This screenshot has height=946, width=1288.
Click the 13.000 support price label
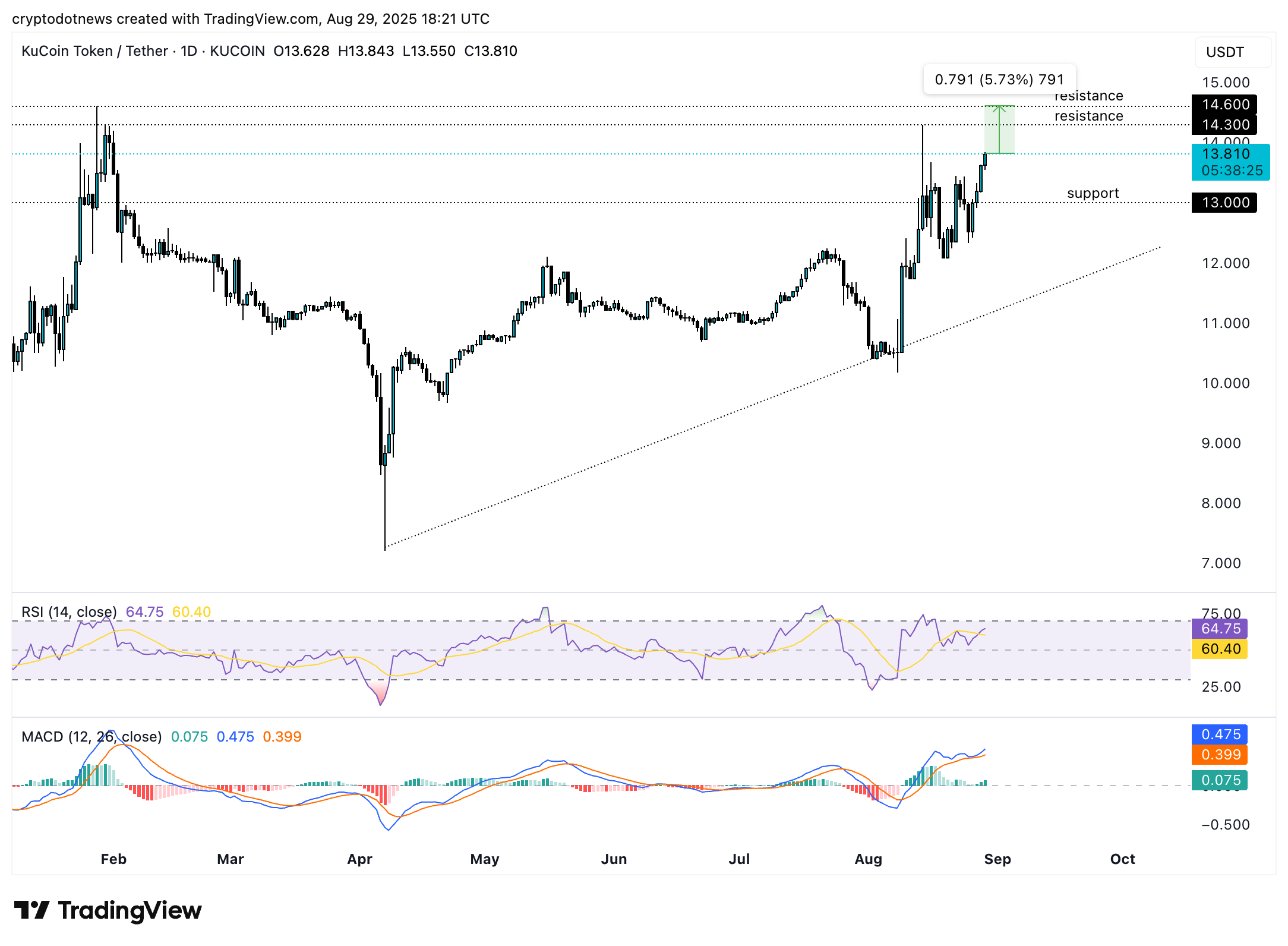[1225, 203]
